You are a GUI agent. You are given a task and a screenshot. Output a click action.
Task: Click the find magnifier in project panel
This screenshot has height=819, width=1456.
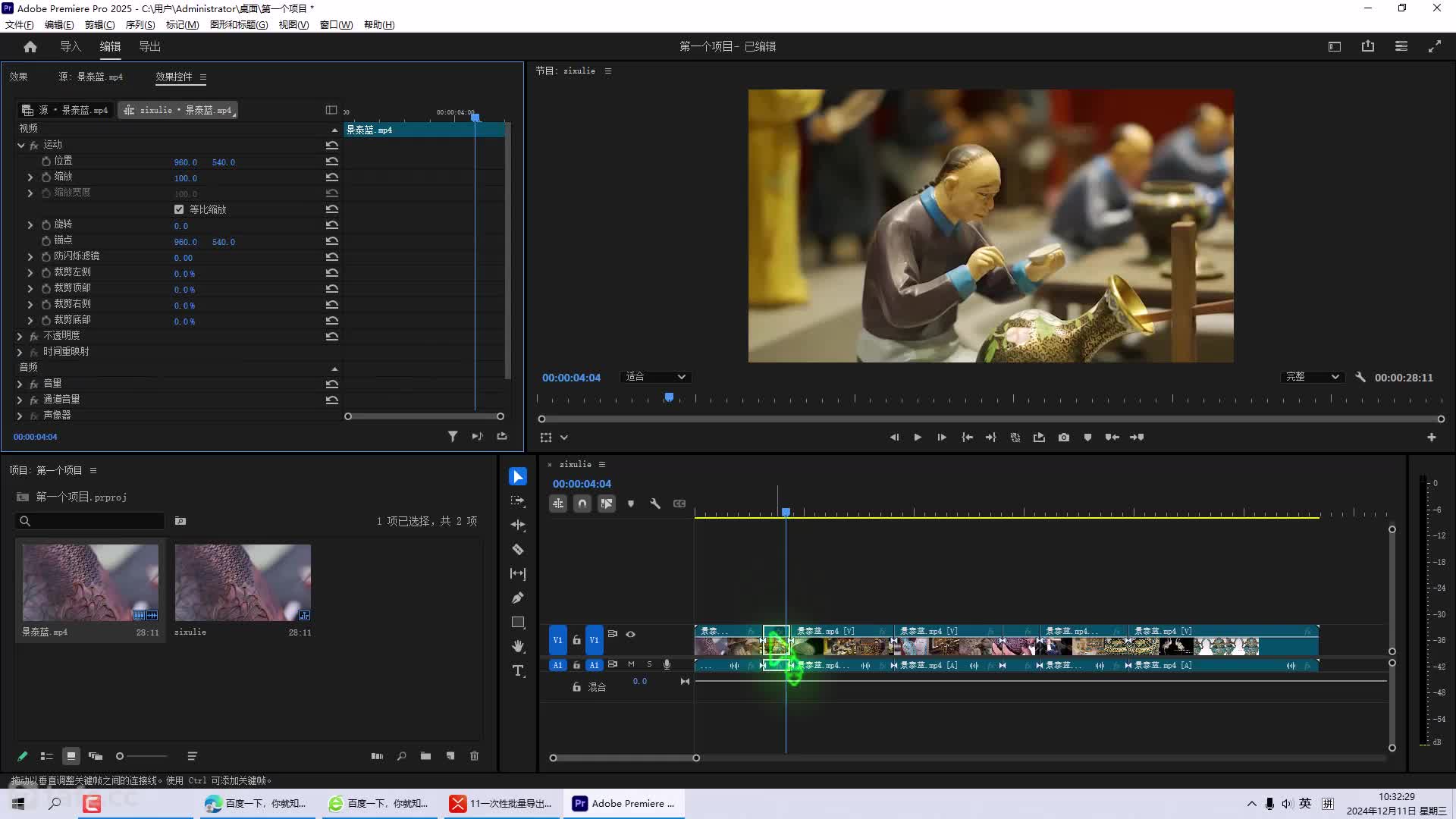coord(402,756)
